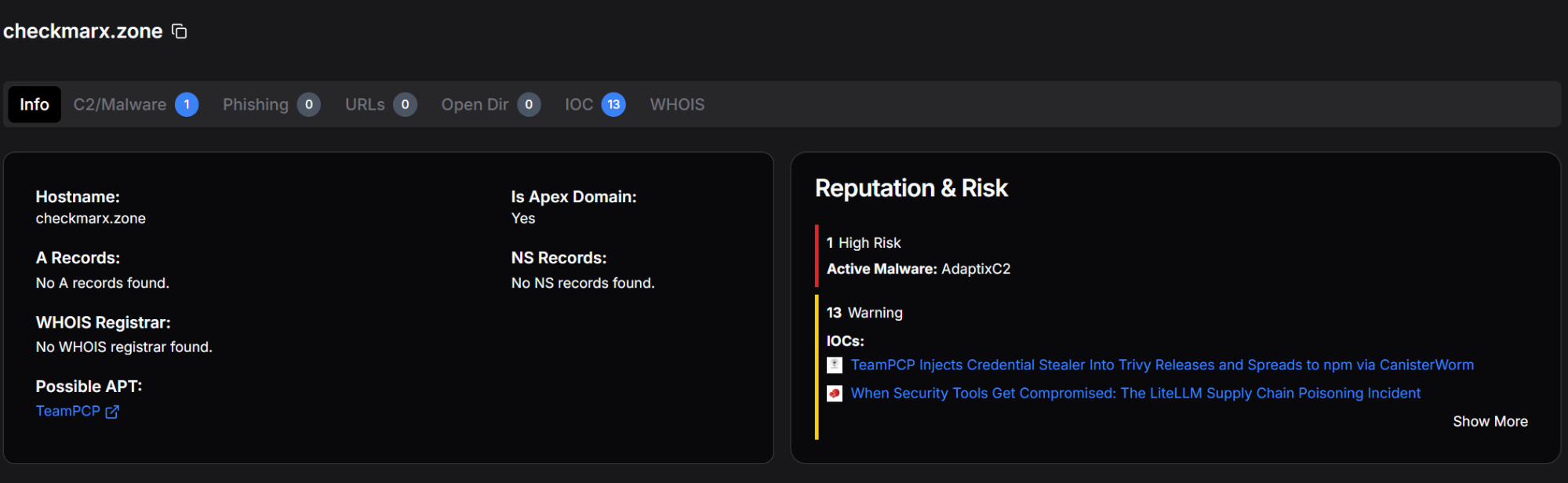Click the Open Dir count badge 0
This screenshot has height=483, width=1568.
point(529,104)
